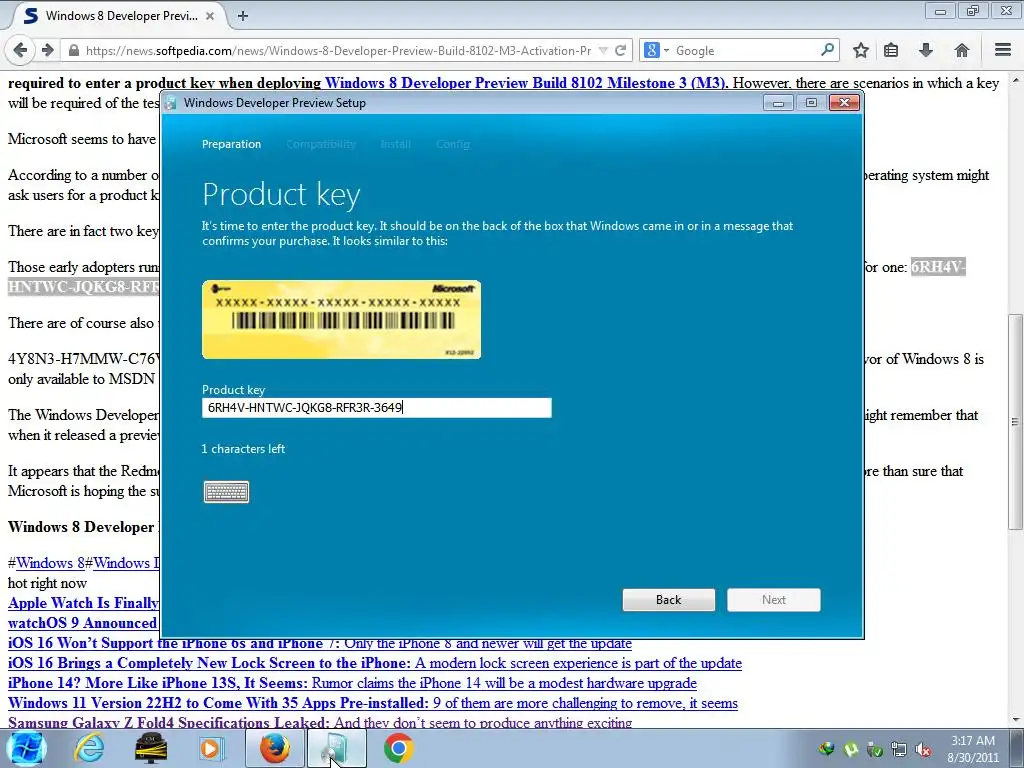Click the muted volume speaker tray icon
Viewport: 1024px width, 768px height.
[x=923, y=749]
